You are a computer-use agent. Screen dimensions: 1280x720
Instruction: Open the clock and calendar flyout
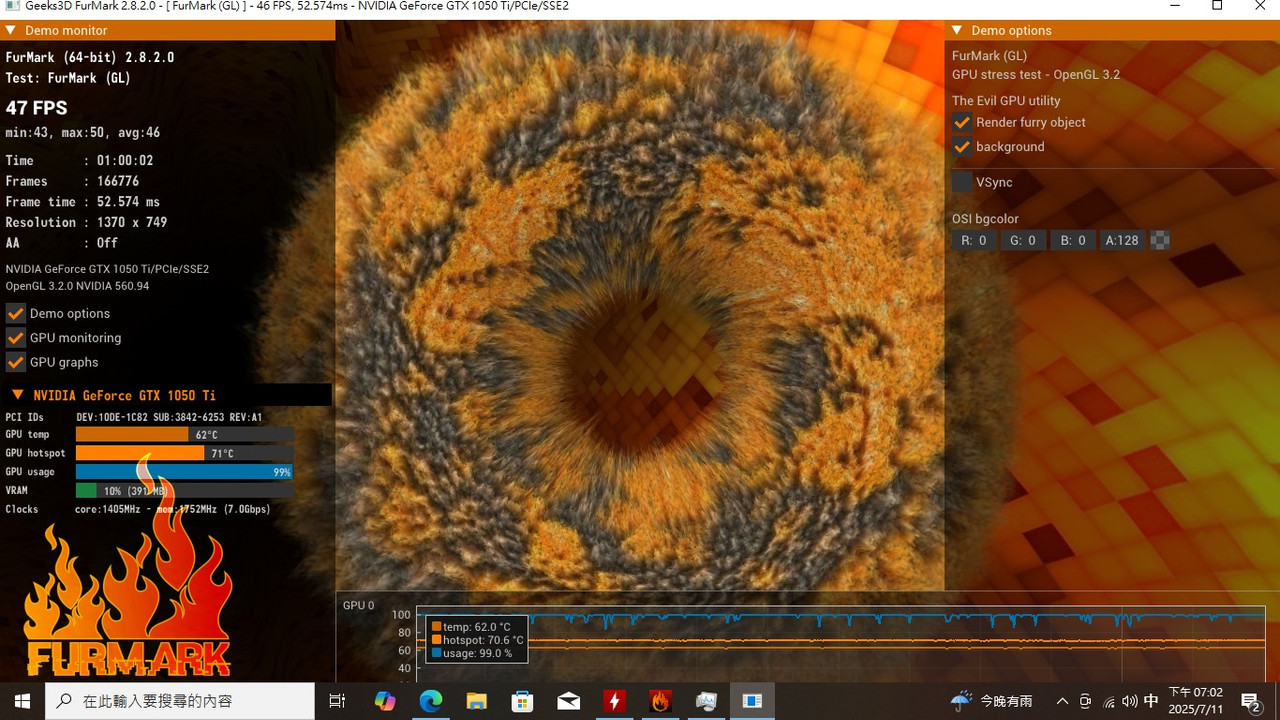tap(1196, 701)
